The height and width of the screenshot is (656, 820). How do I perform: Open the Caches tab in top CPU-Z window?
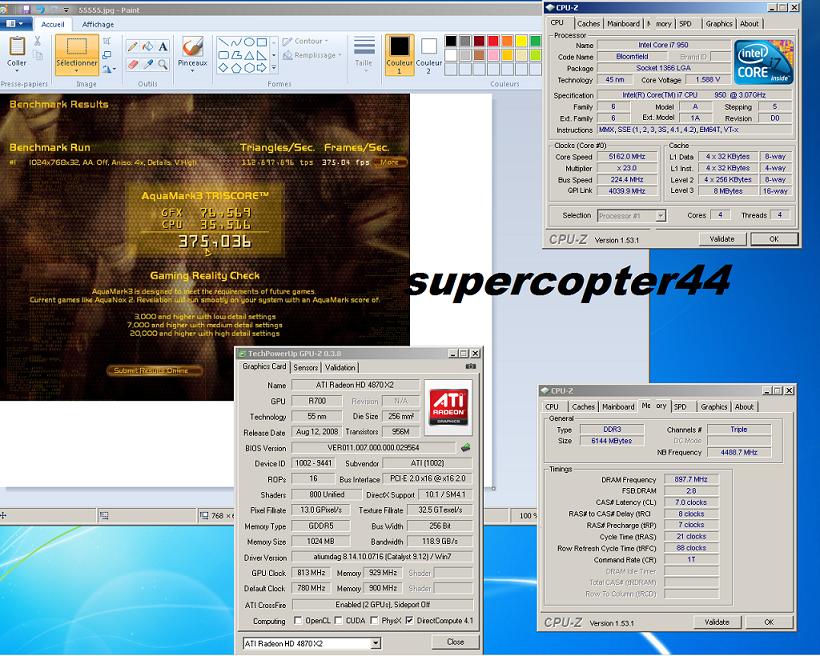coord(588,24)
